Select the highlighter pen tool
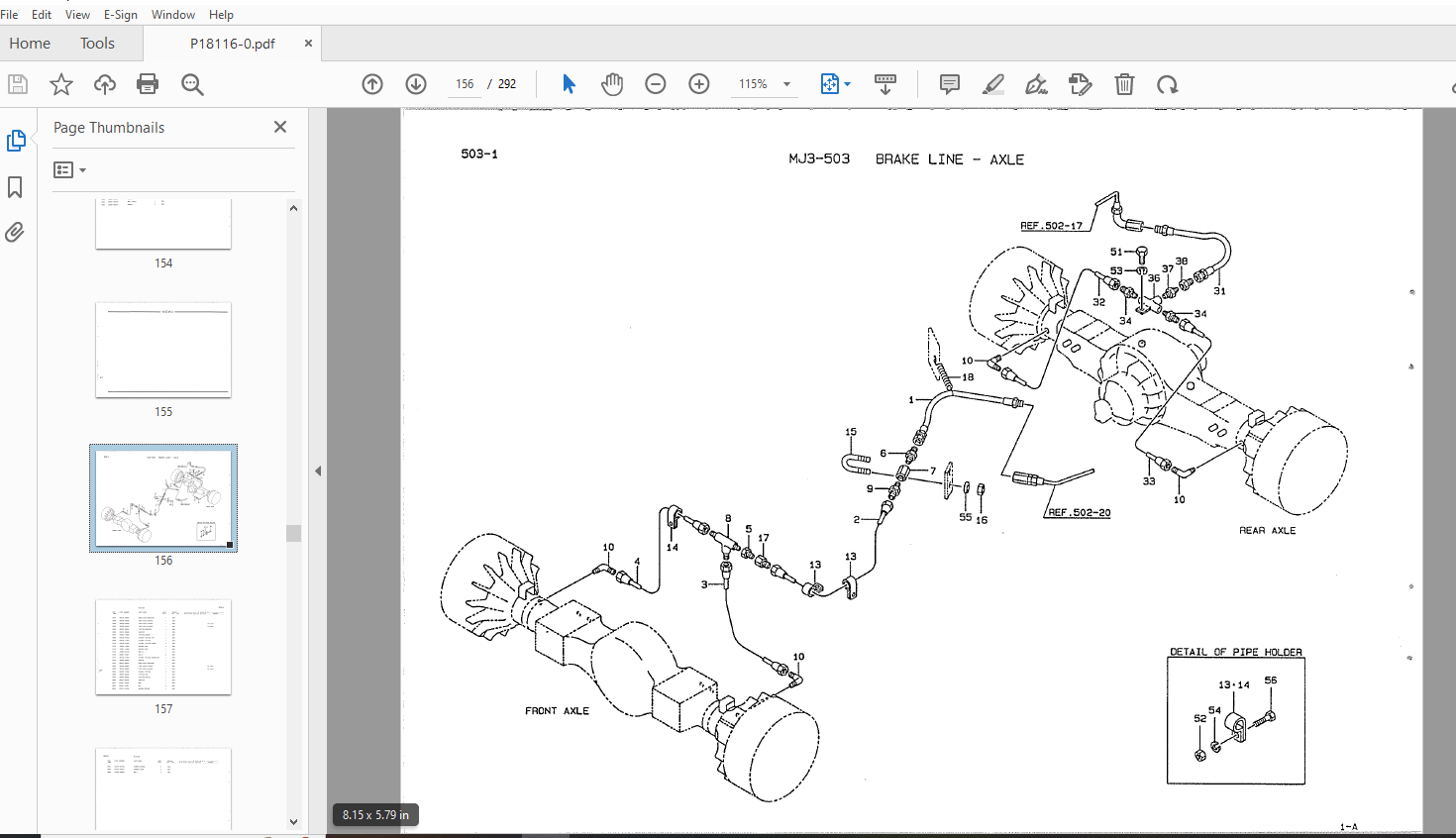Screen dimensions: 1456x838 click(x=993, y=84)
